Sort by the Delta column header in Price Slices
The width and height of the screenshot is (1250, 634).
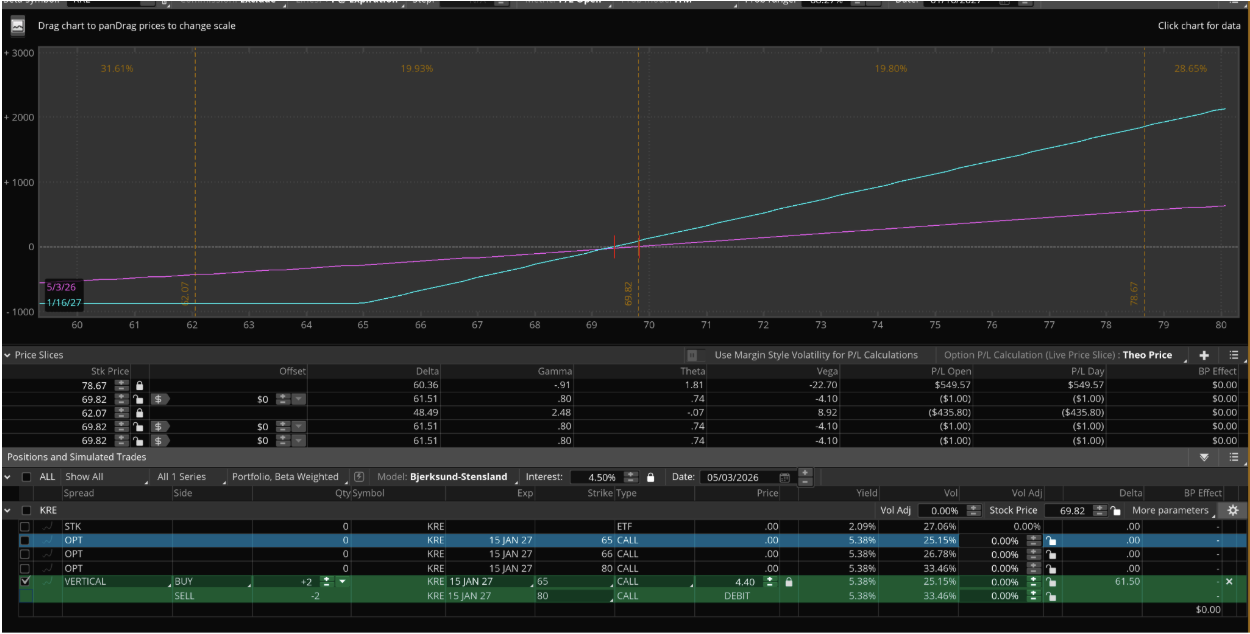click(x=425, y=371)
